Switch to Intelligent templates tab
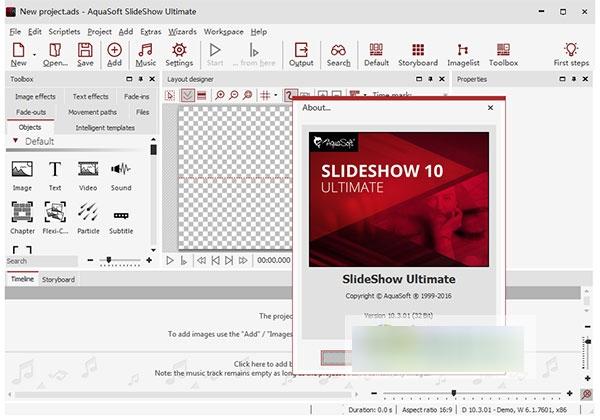 pos(105,128)
